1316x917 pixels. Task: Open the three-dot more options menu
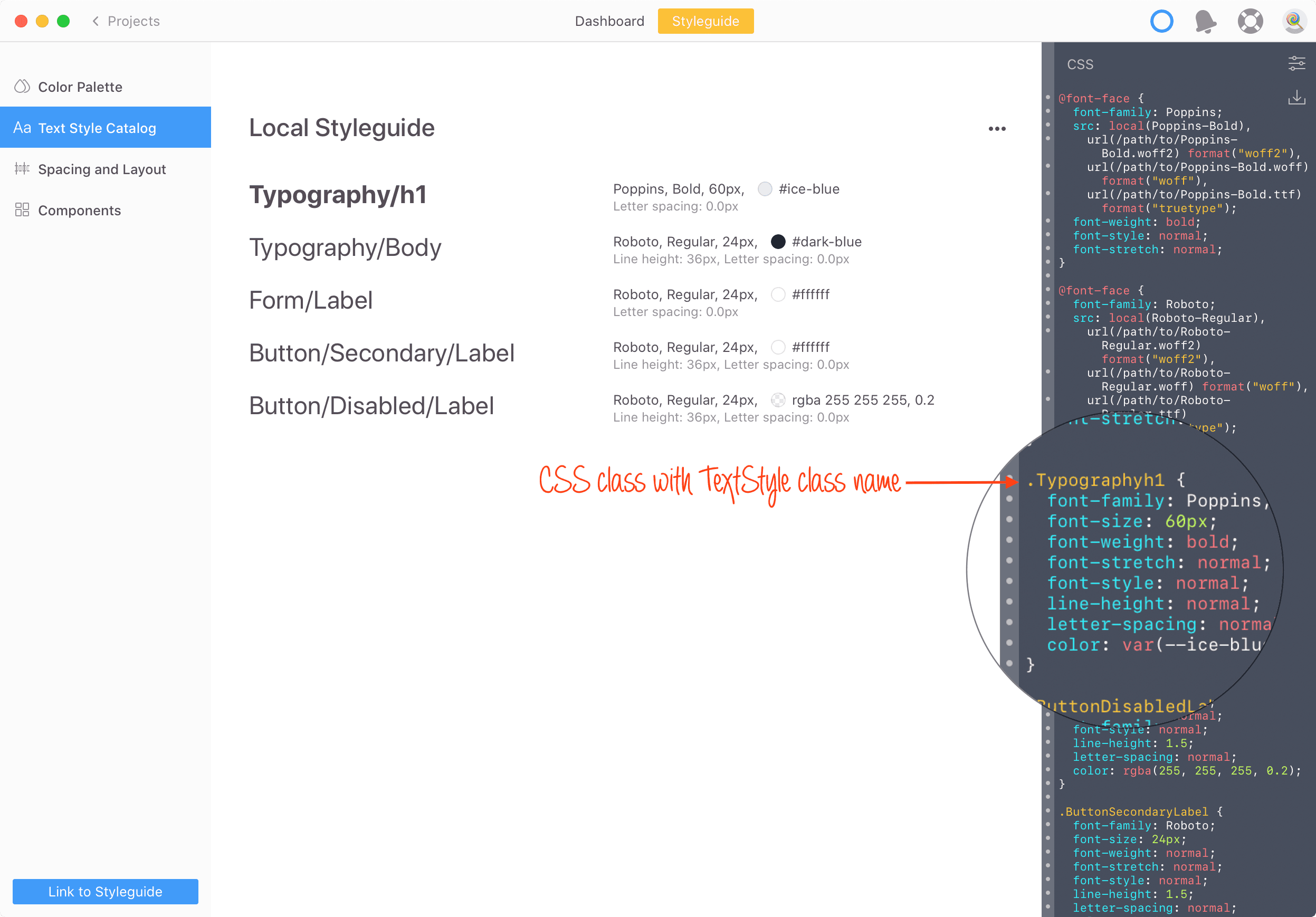point(997,129)
